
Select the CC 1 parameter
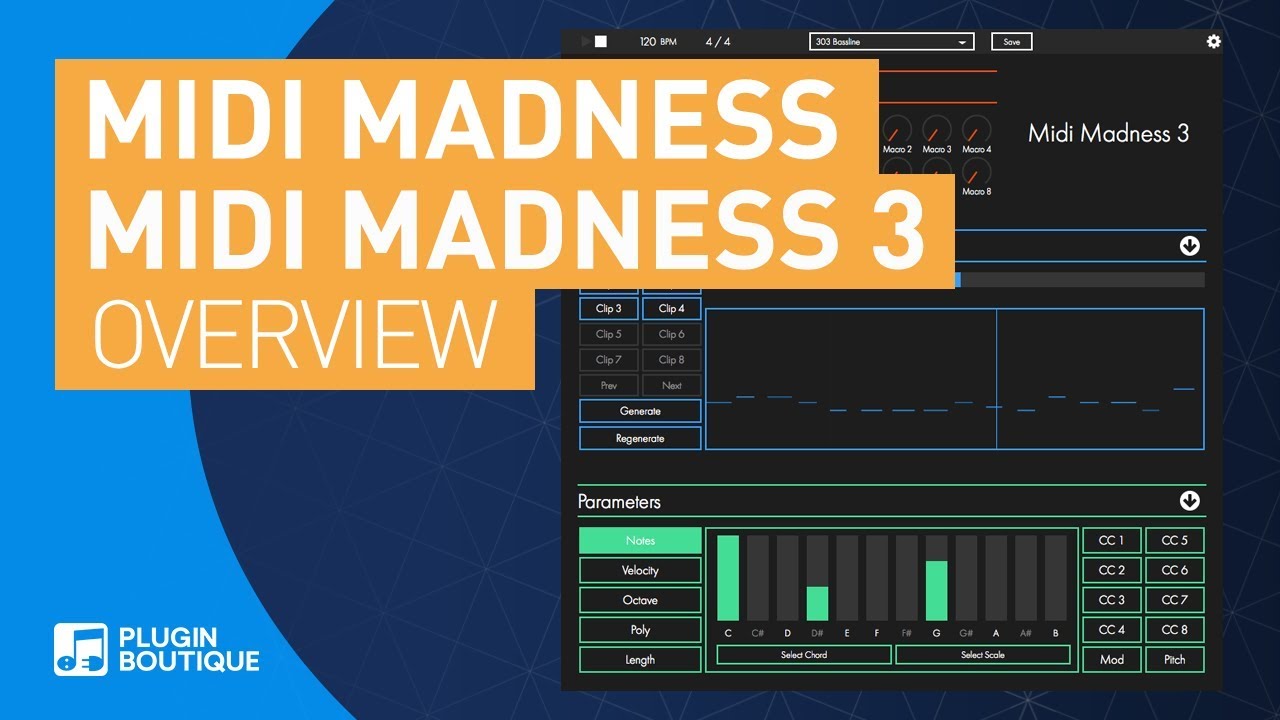pos(1112,541)
